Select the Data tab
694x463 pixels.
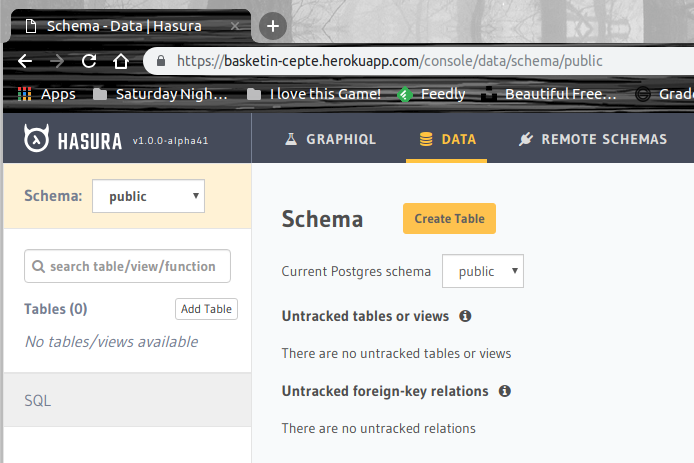pos(447,139)
